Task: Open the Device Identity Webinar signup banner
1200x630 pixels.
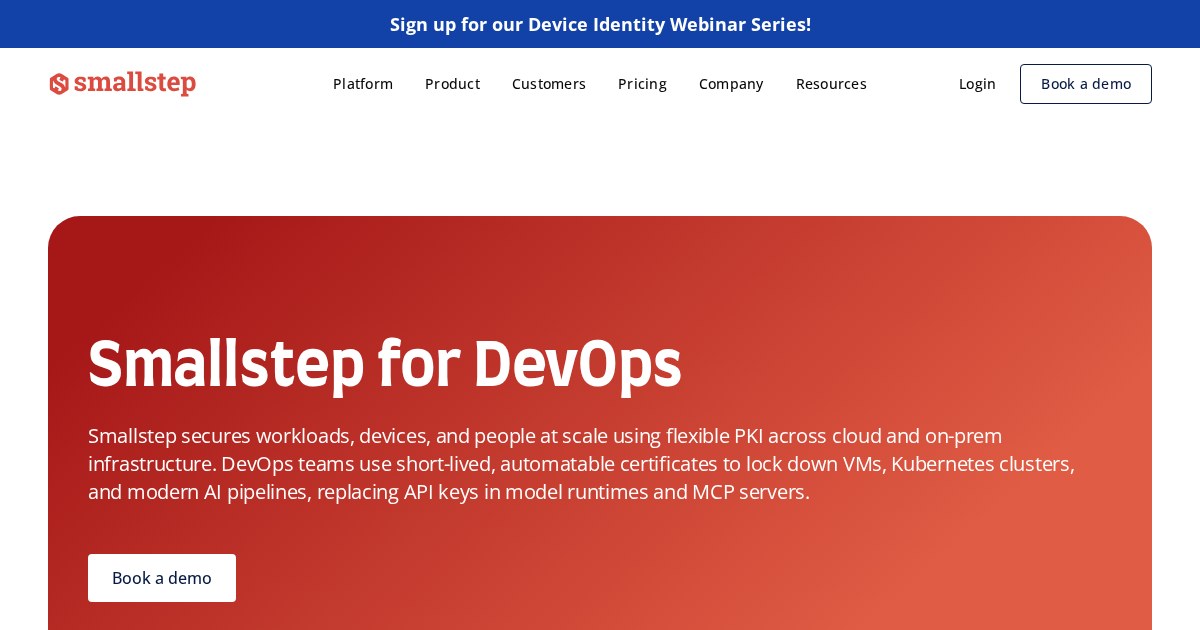Action: pos(600,24)
